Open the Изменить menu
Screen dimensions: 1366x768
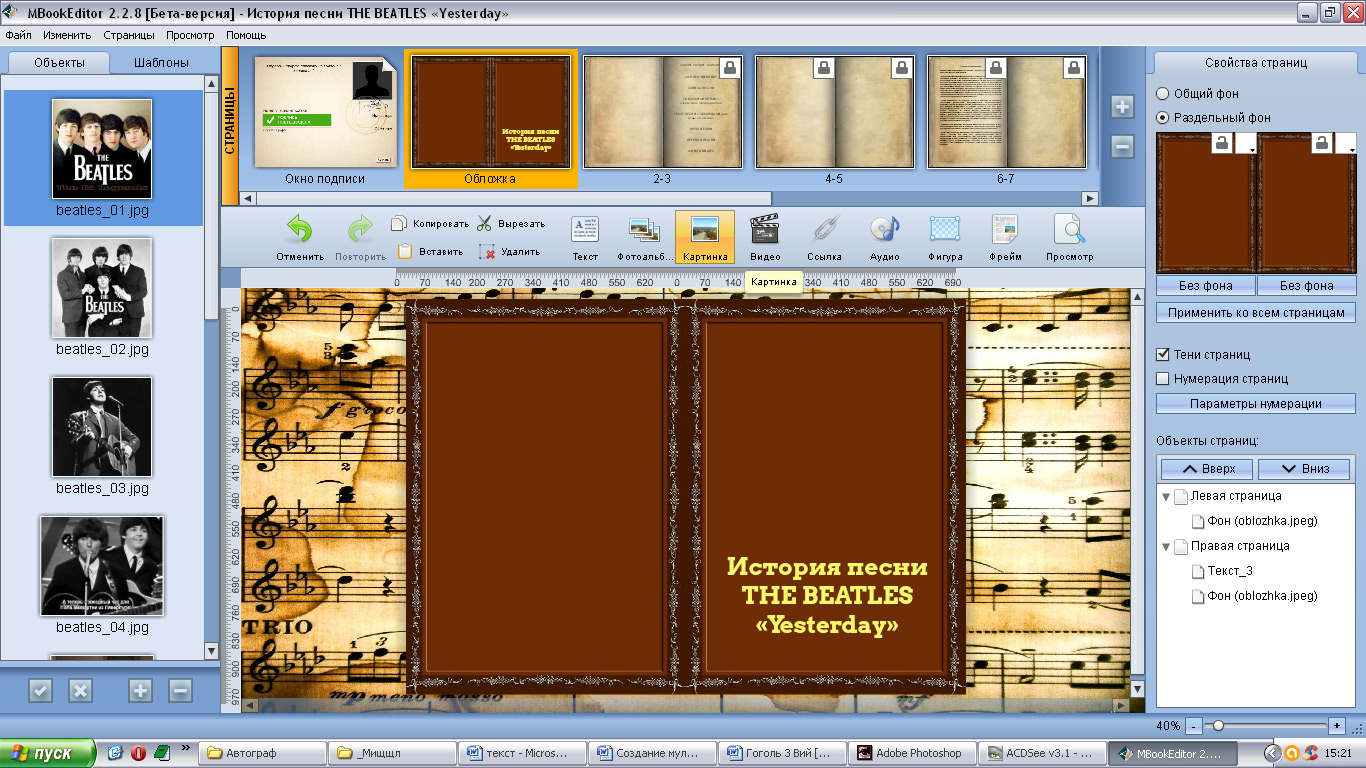[x=67, y=35]
